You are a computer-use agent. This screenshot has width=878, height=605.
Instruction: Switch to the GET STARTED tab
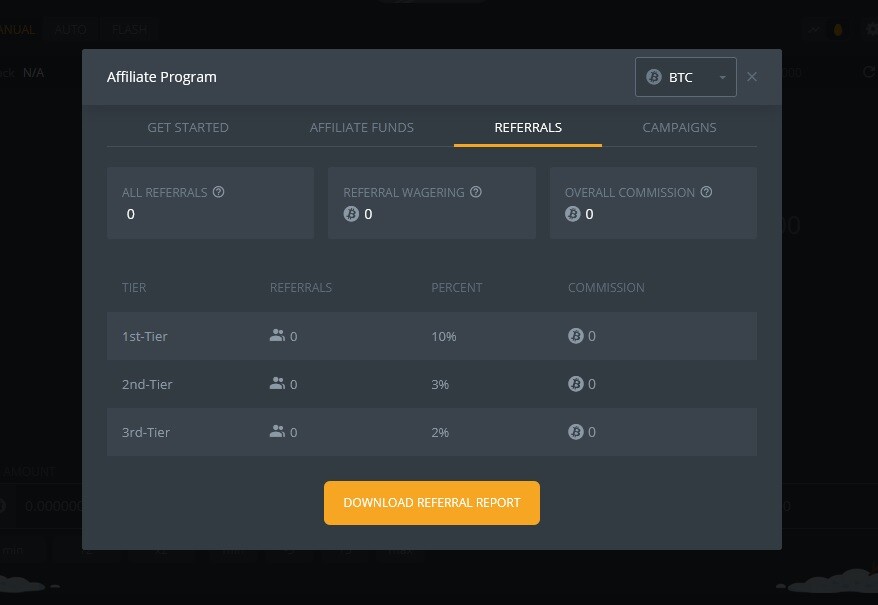click(188, 127)
